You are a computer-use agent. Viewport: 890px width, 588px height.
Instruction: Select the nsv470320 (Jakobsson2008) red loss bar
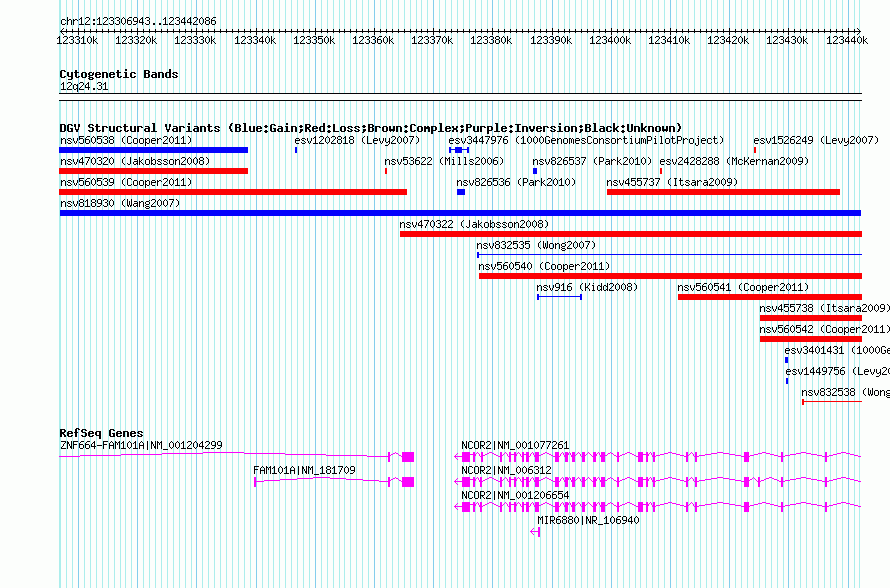click(153, 171)
